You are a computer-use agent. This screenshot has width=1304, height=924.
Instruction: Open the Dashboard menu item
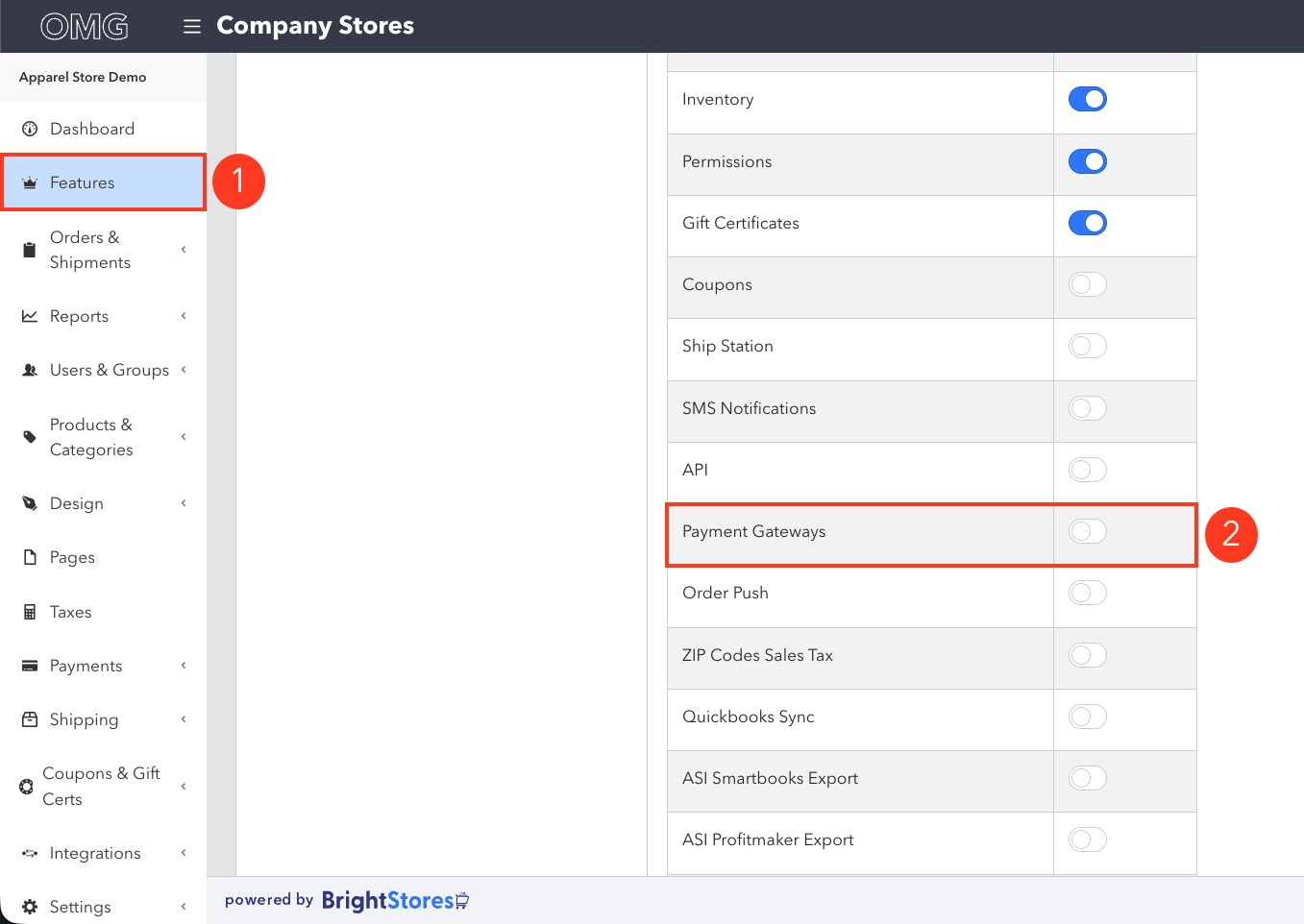(104, 129)
